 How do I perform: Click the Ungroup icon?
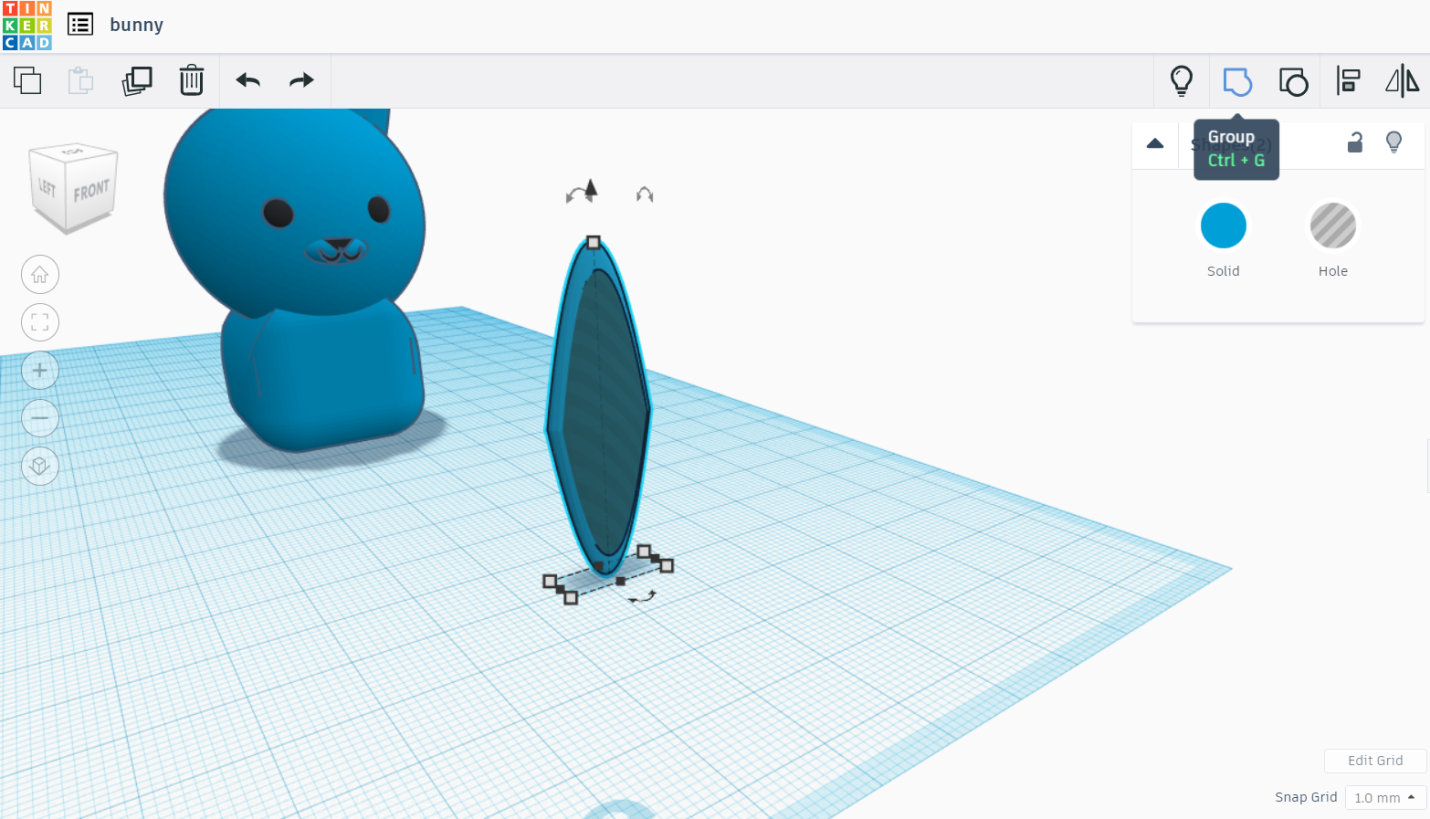[x=1293, y=81]
